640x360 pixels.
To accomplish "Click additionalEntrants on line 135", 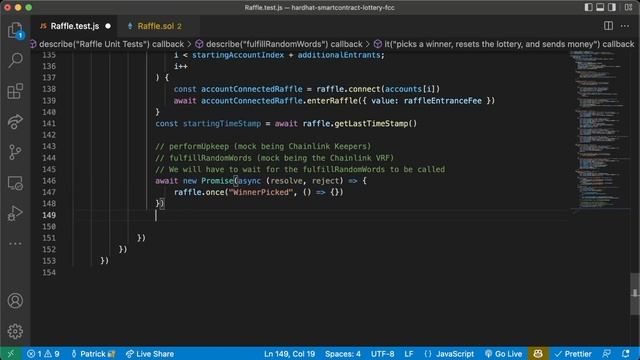I will tap(338, 55).
